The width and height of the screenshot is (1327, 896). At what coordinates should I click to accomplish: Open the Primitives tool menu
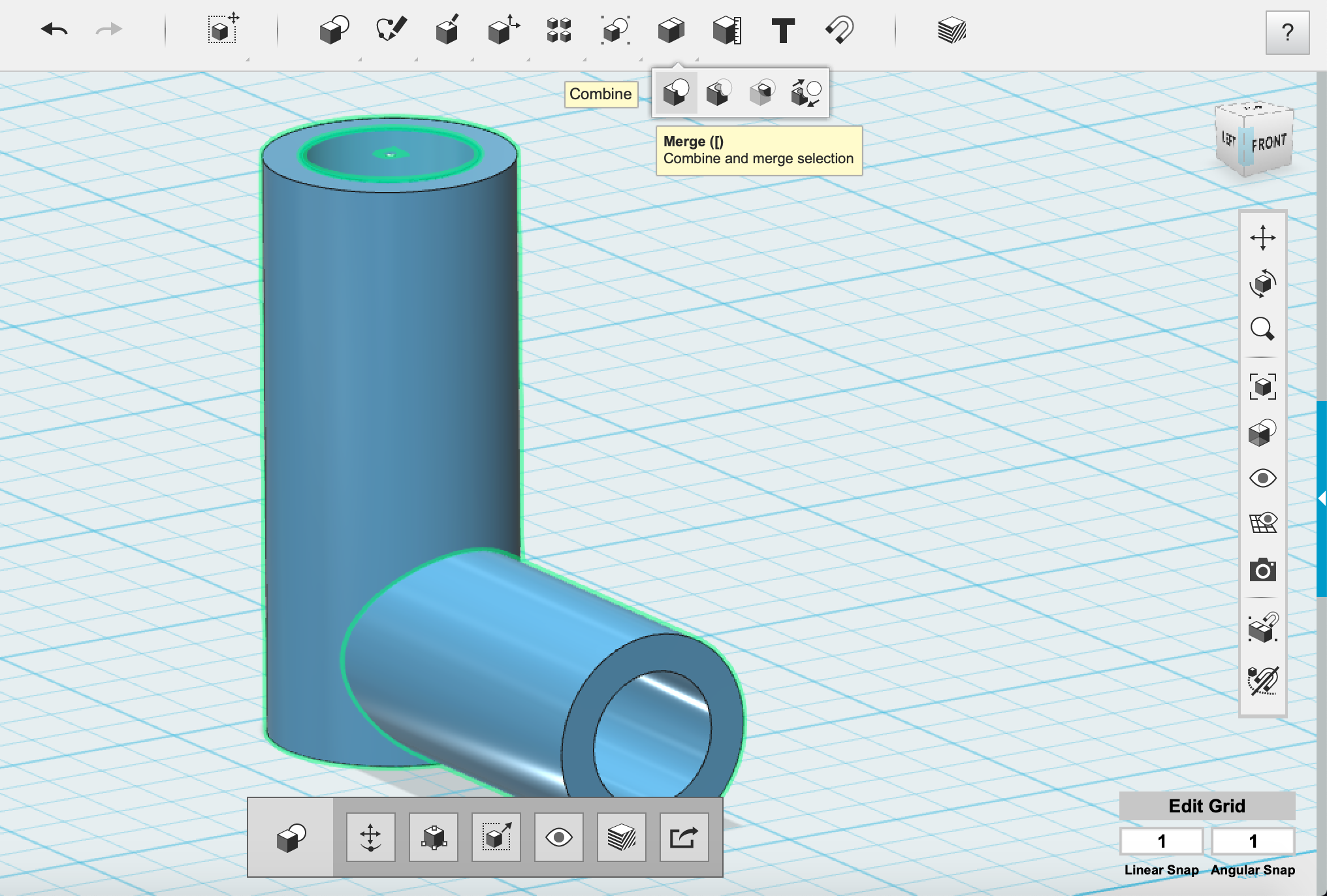pos(334,30)
